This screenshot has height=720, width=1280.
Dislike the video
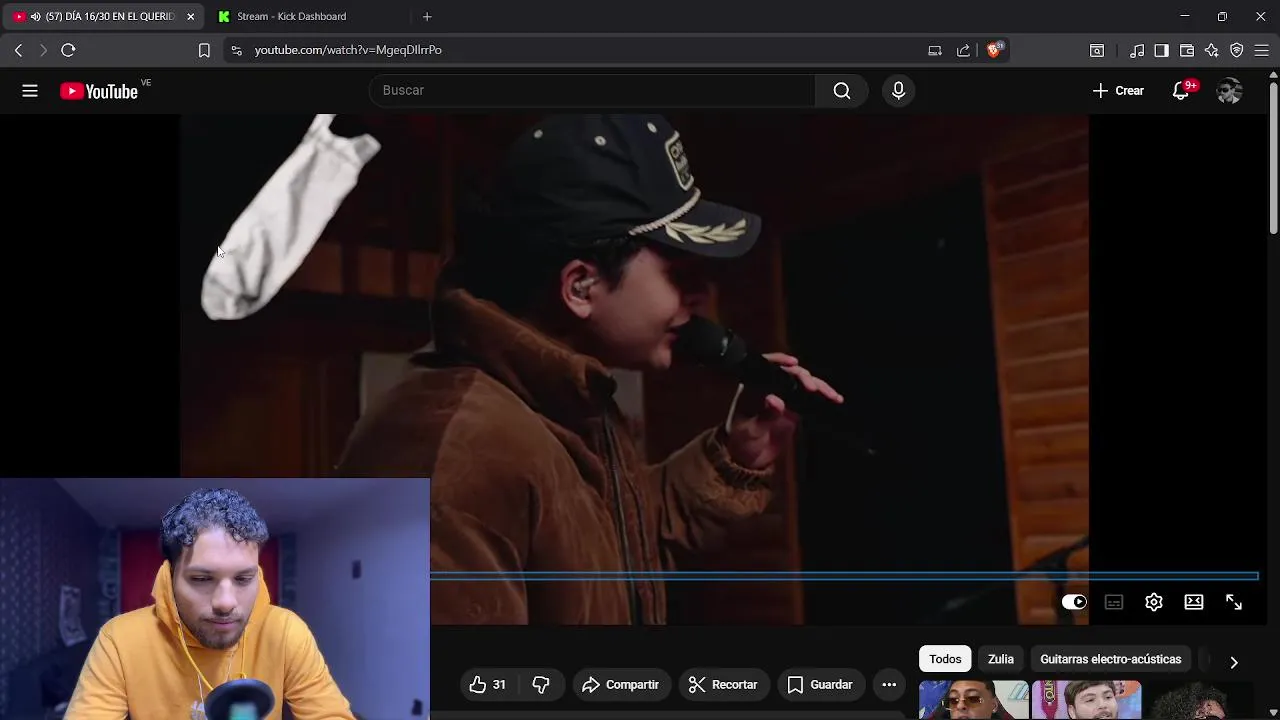(541, 685)
